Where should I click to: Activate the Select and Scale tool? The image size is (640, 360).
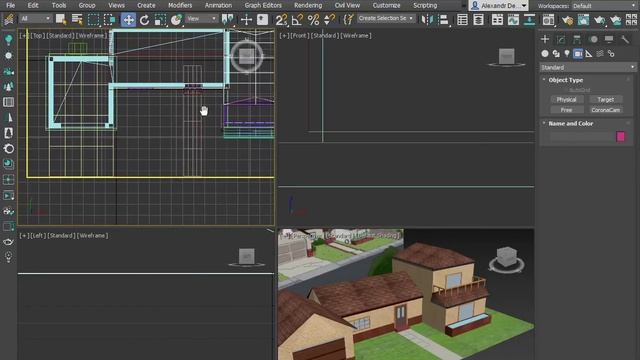160,20
